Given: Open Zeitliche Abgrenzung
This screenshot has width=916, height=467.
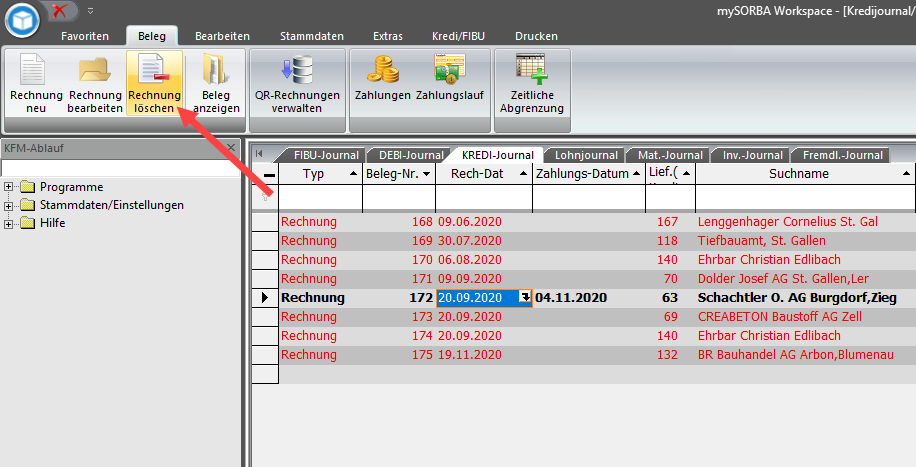Looking at the screenshot, I should click(x=532, y=83).
